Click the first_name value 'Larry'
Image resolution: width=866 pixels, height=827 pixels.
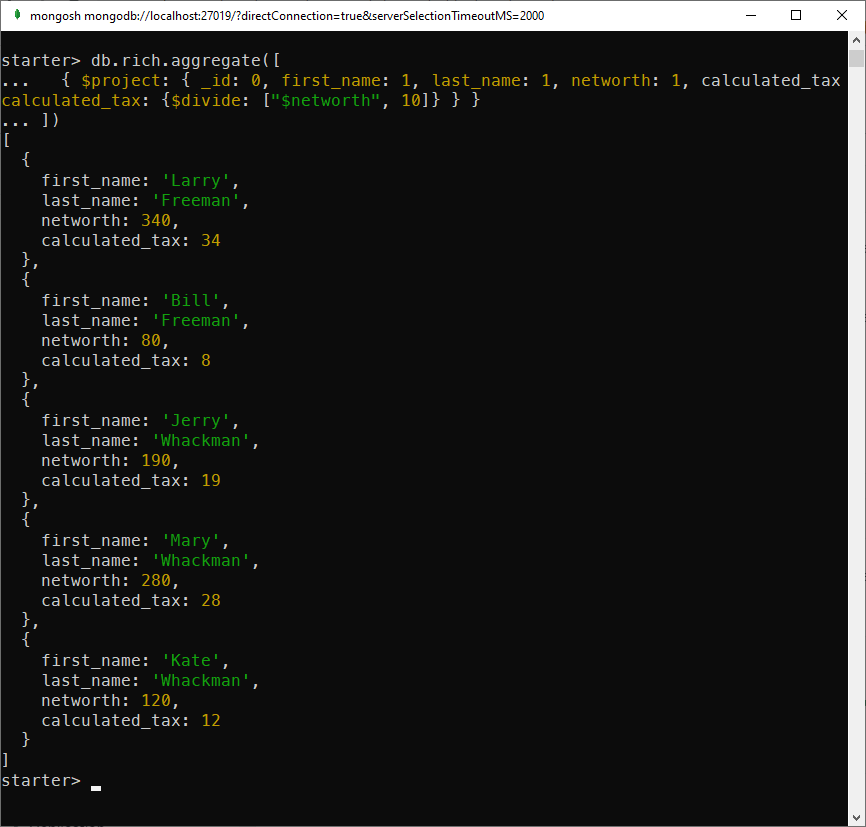click(196, 181)
